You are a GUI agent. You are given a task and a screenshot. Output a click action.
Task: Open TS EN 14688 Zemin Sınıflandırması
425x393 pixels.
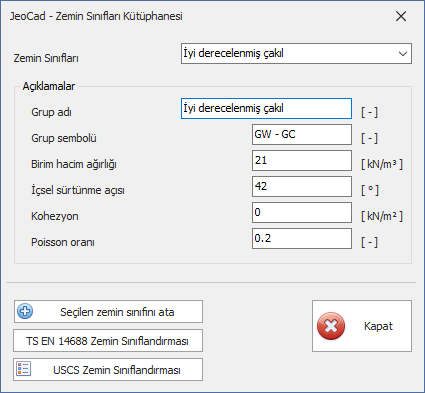coord(108,341)
